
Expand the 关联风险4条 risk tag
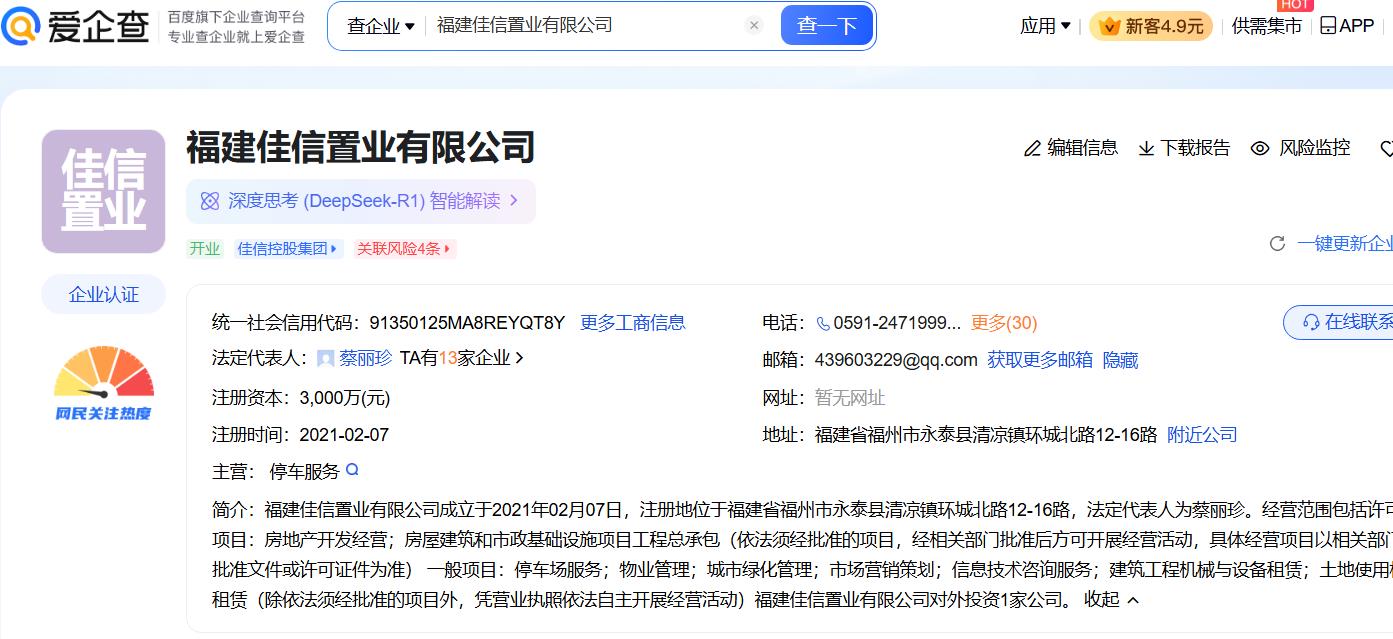pos(404,249)
